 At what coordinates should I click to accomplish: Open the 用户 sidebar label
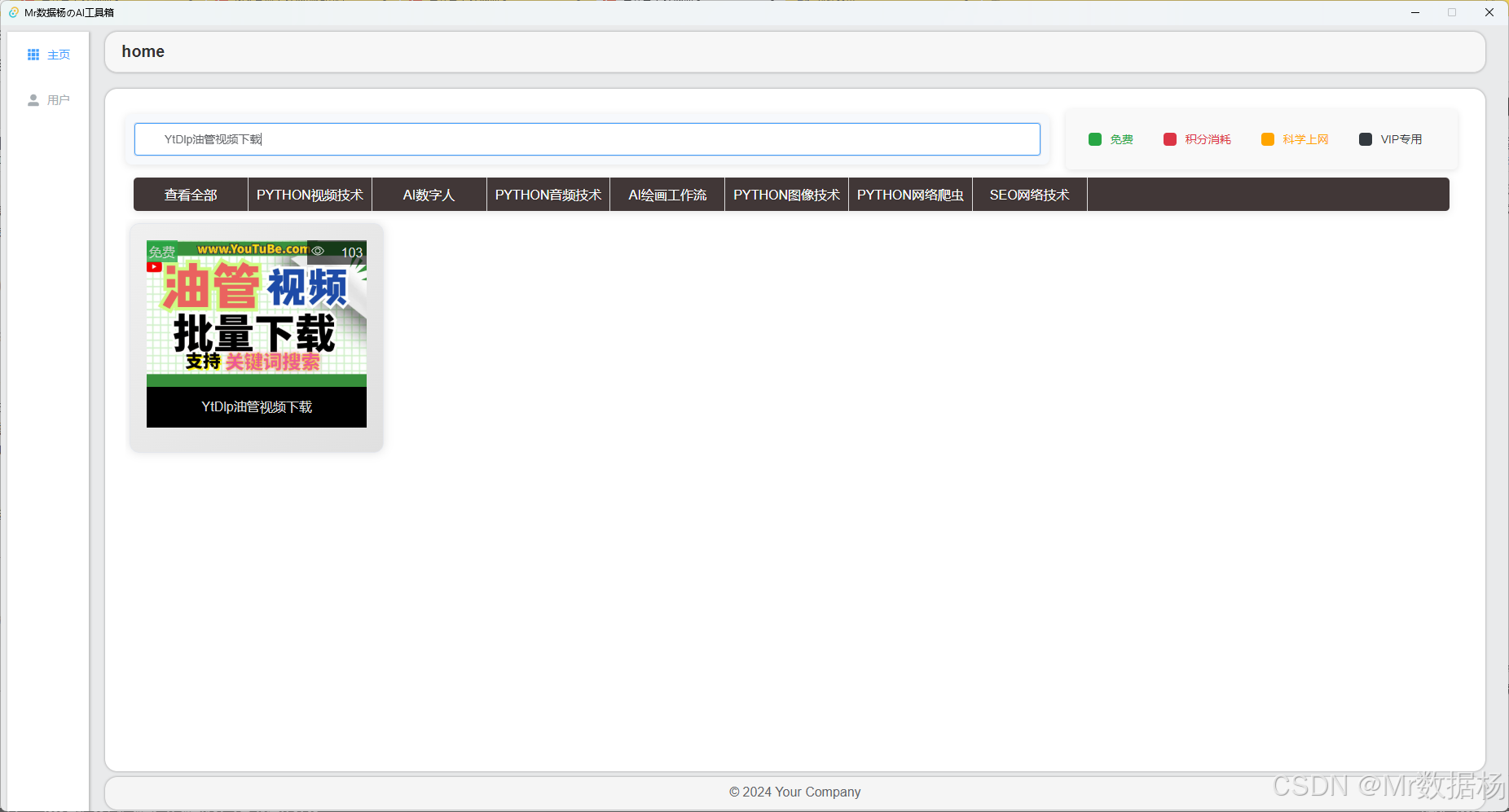tap(59, 100)
